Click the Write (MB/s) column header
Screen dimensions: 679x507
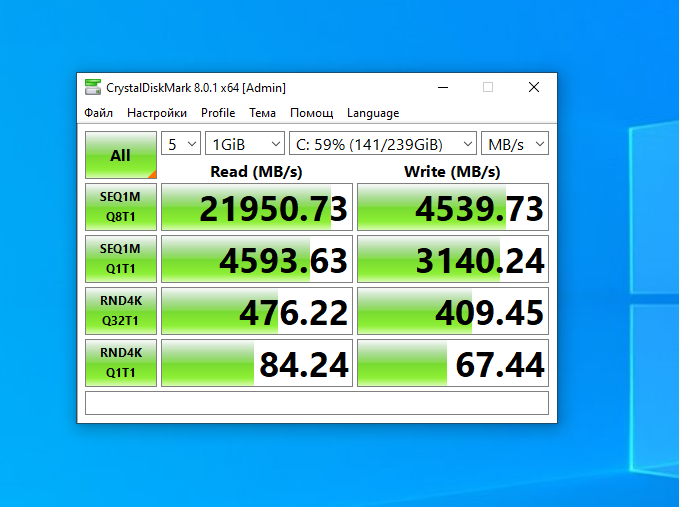coord(452,172)
